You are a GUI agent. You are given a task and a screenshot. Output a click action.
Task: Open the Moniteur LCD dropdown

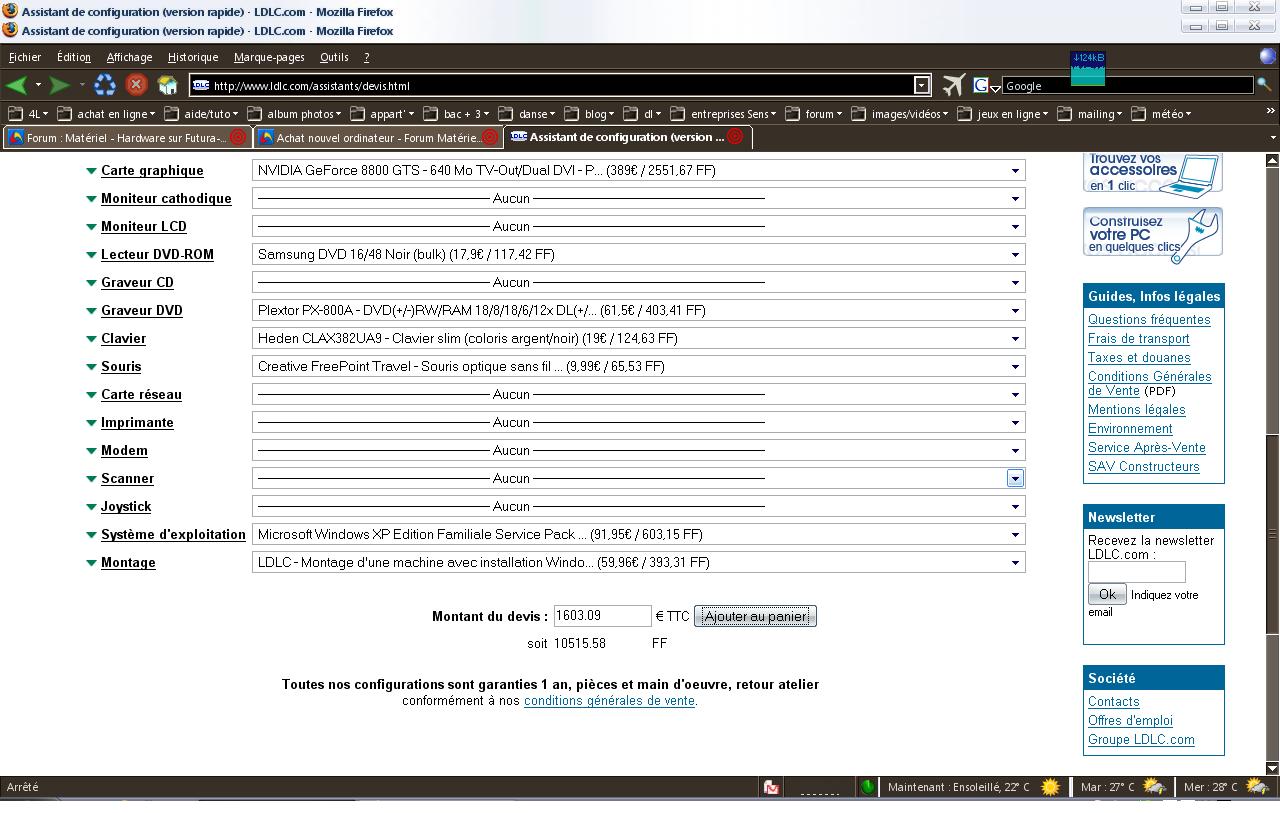(638, 227)
